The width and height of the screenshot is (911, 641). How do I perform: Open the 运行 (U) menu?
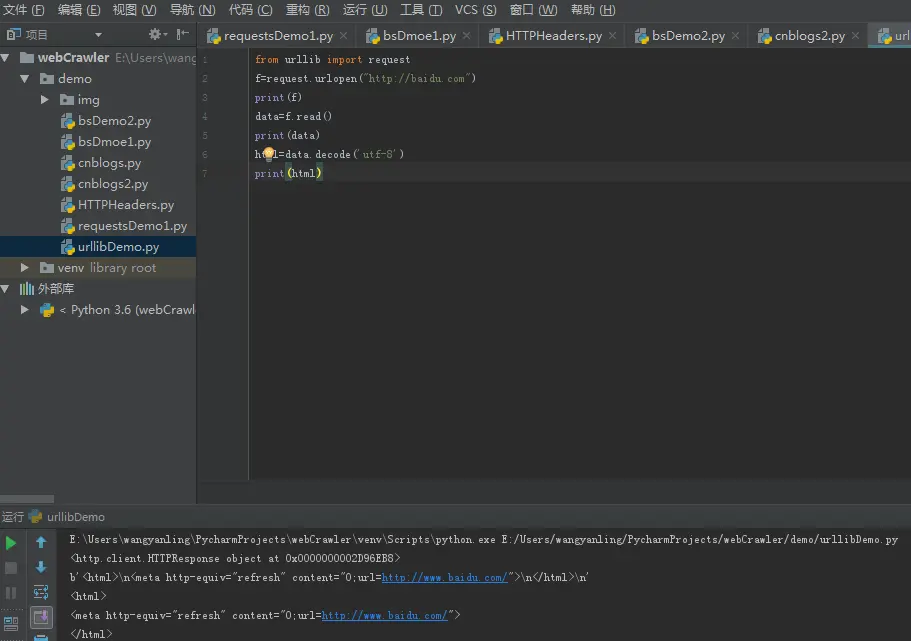(365, 10)
